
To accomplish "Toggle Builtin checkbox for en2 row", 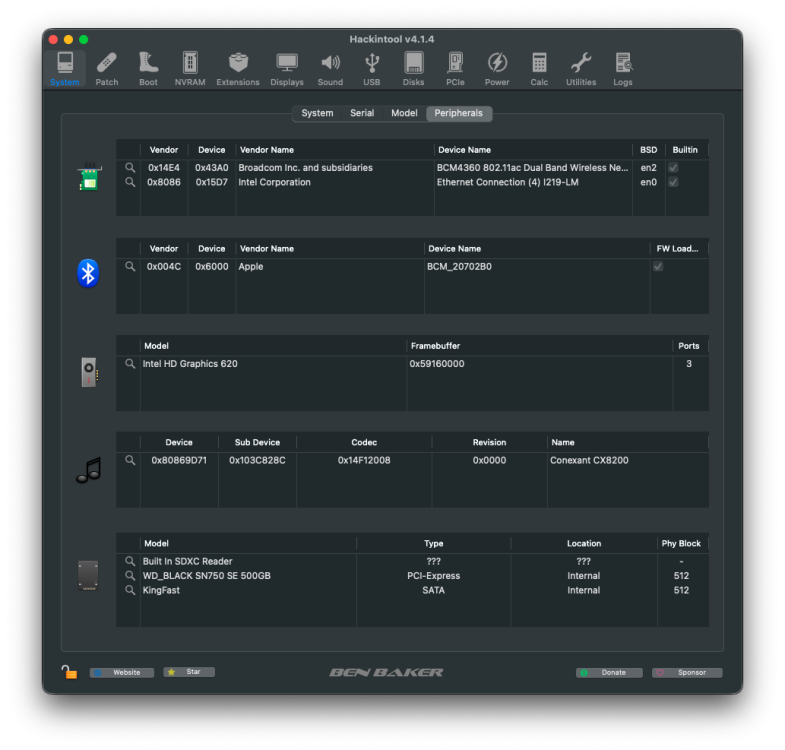I will tap(673, 167).
